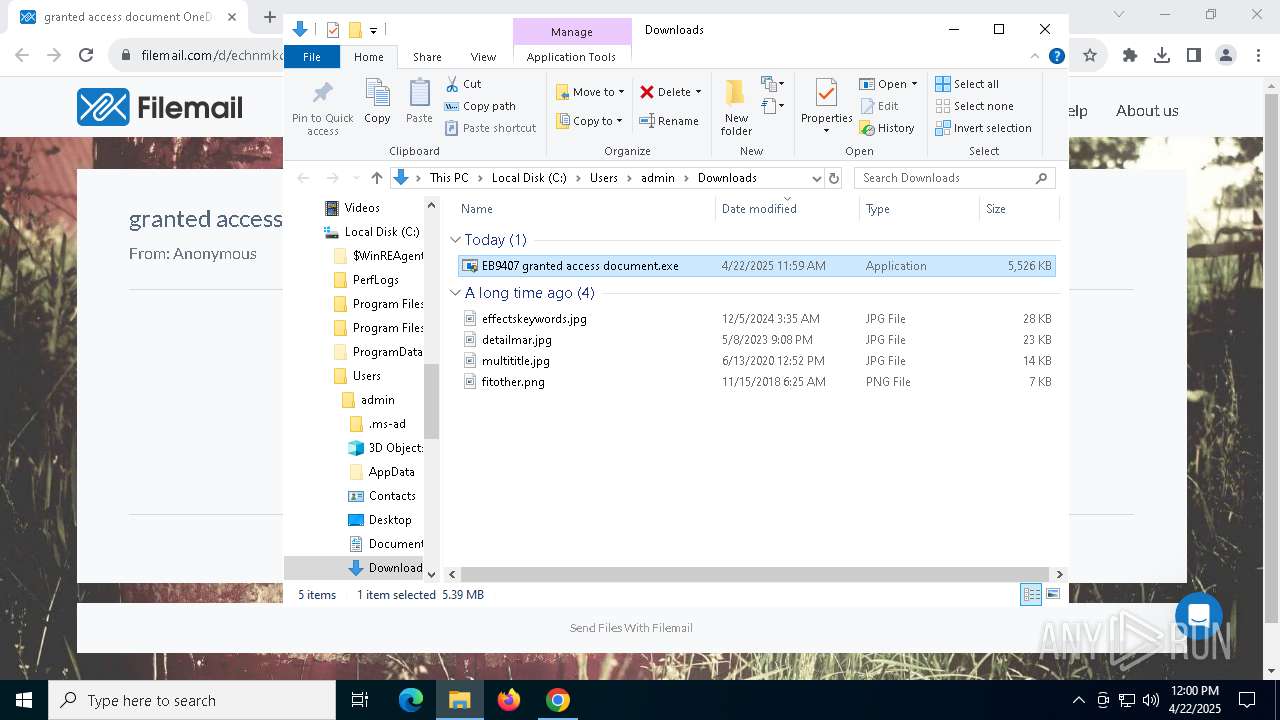Open Filemail chat widget
Viewport: 1280px width, 720px height.
click(x=1199, y=616)
